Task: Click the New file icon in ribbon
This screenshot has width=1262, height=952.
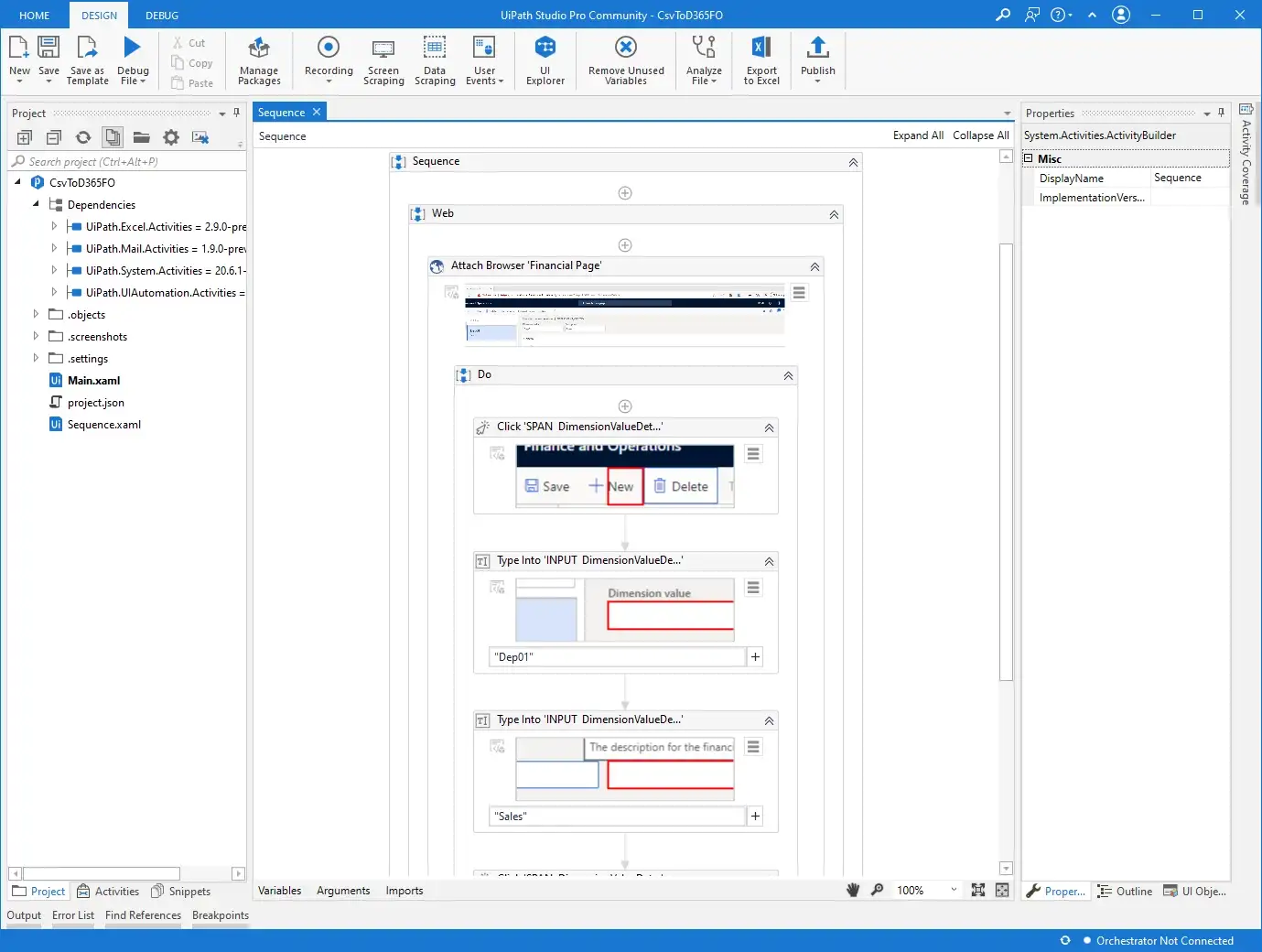Action: [19, 48]
